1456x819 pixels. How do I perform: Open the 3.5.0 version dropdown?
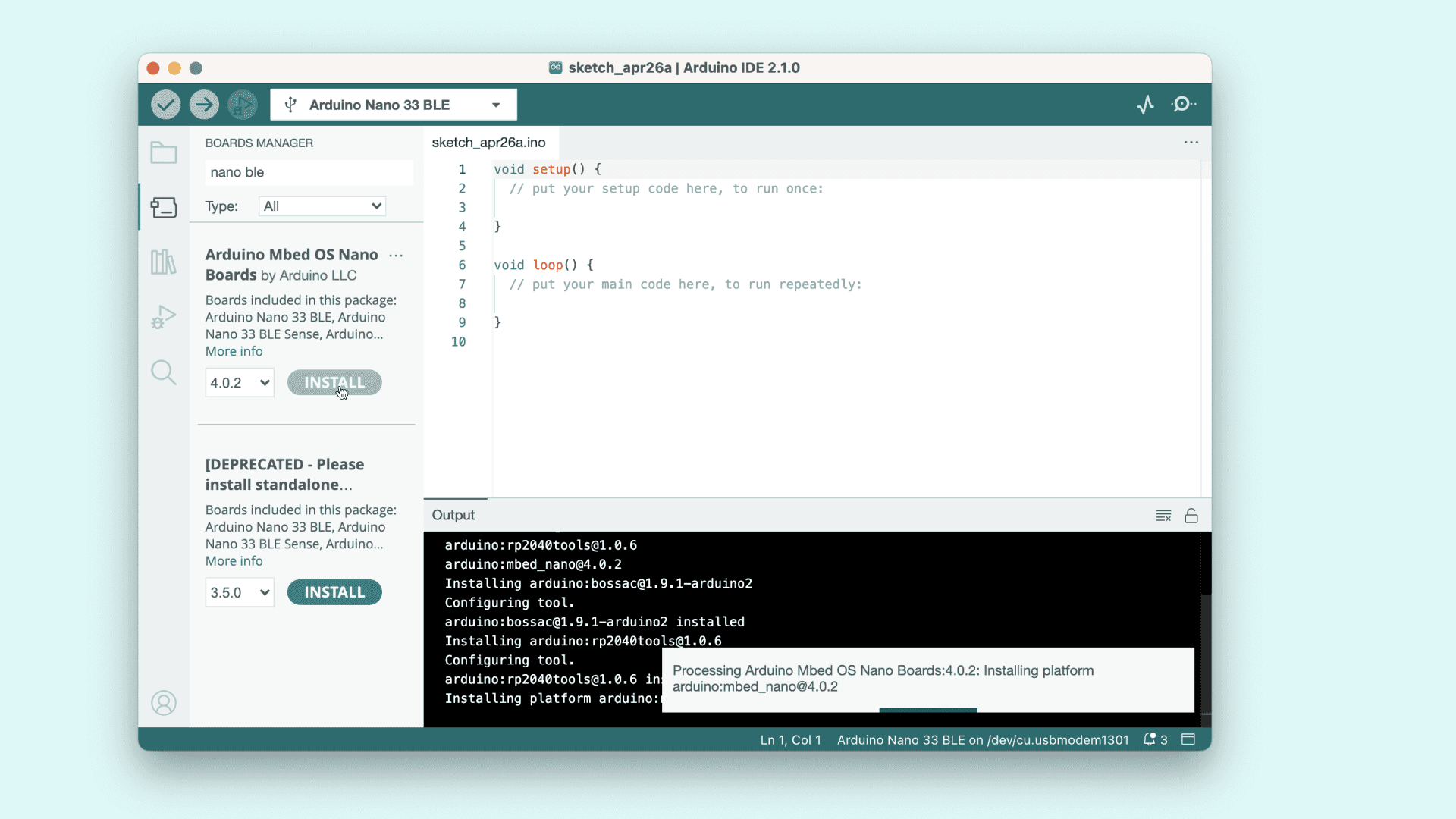(x=240, y=592)
